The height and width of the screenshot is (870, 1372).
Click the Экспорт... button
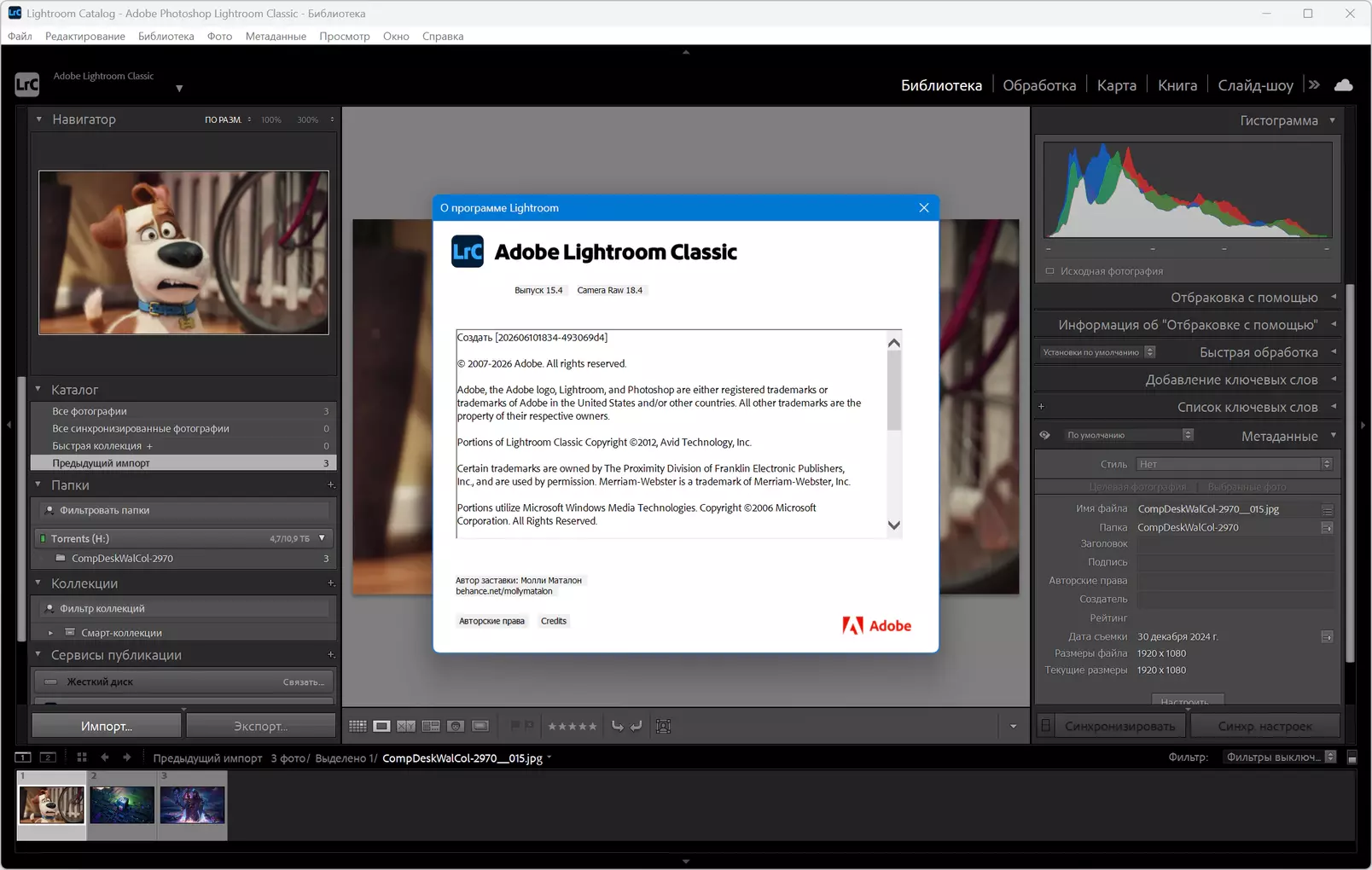[261, 726]
